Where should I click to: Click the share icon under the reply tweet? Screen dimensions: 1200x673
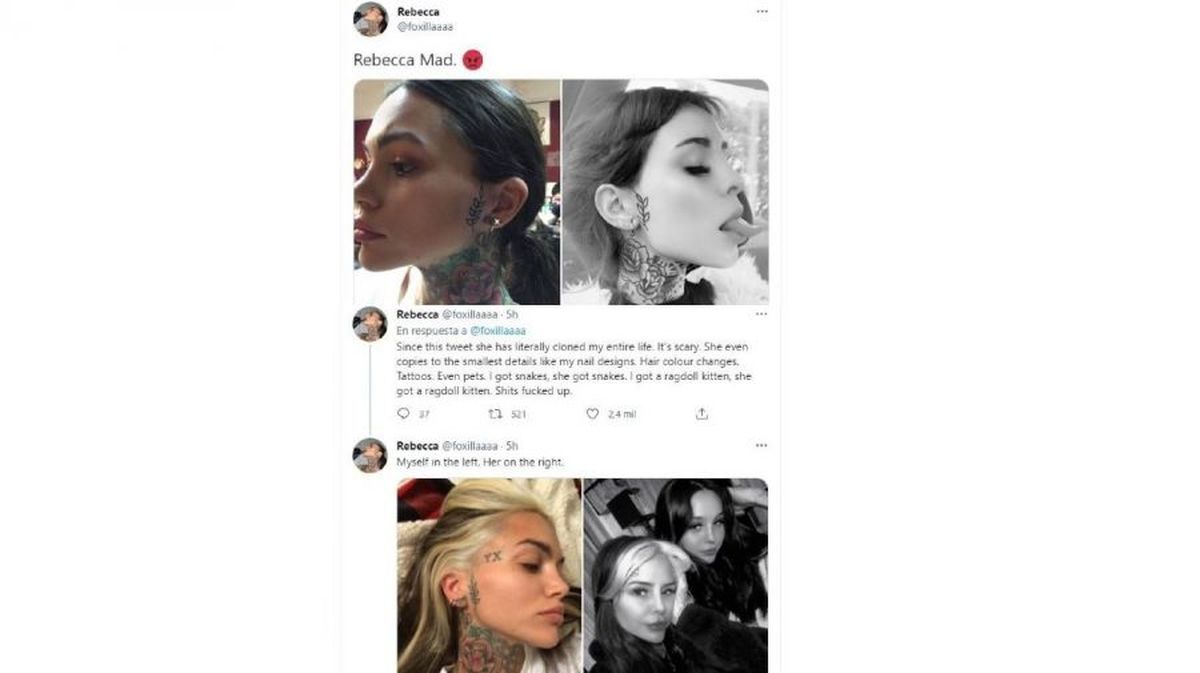[x=702, y=413]
